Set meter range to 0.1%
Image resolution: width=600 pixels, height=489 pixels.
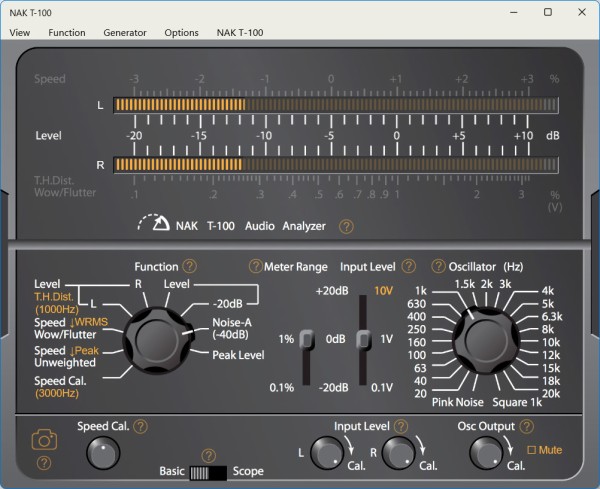pos(282,388)
